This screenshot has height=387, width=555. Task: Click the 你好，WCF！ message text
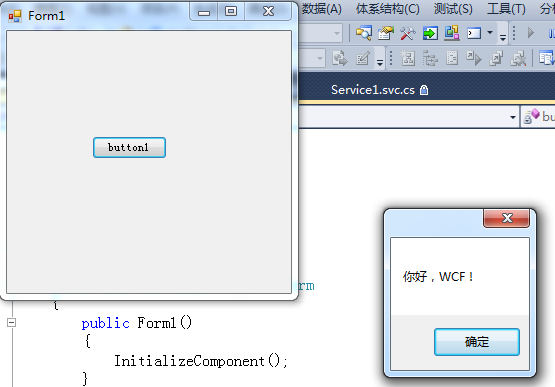point(438,277)
